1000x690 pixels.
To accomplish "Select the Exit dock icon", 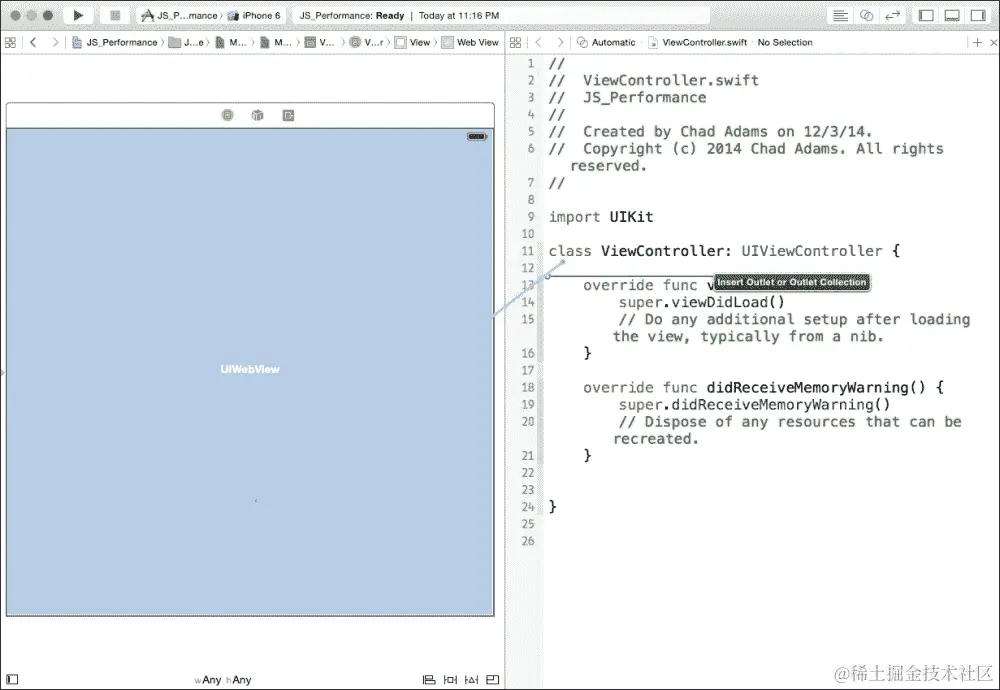I will pos(288,115).
